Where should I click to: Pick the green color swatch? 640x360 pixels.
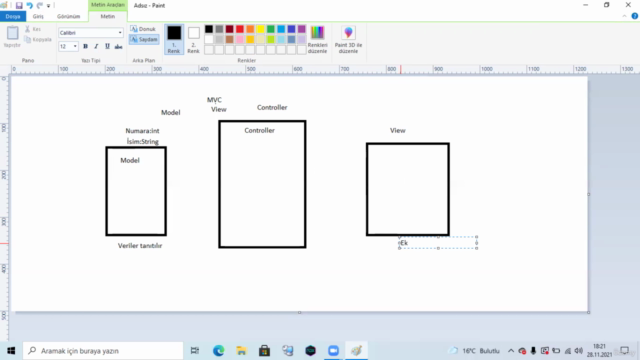271,29
